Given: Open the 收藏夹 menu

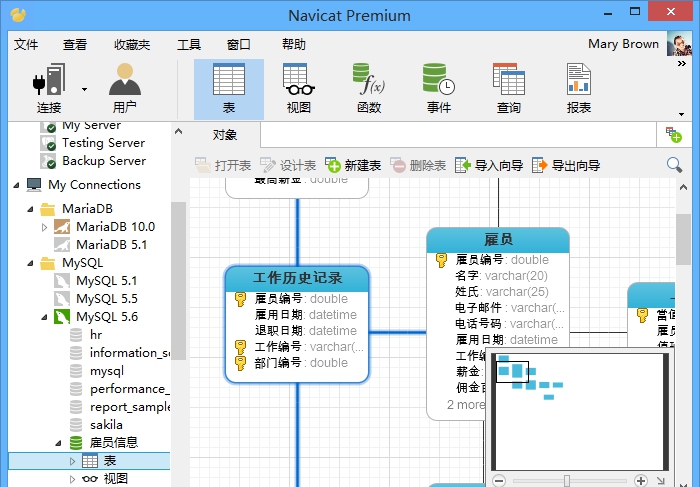Looking at the screenshot, I should [x=132, y=45].
